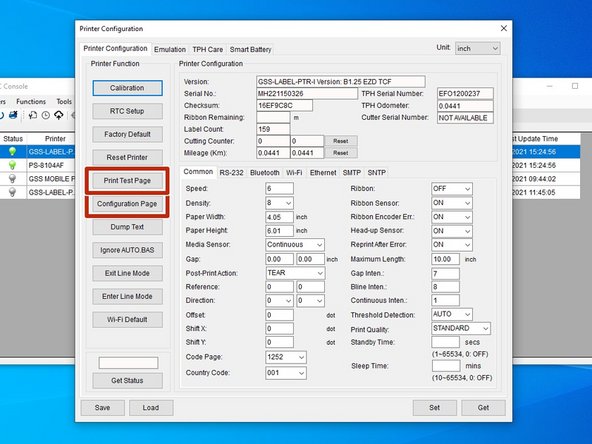Click the Get button
Viewport: 592px width, 444px height.
(483, 408)
